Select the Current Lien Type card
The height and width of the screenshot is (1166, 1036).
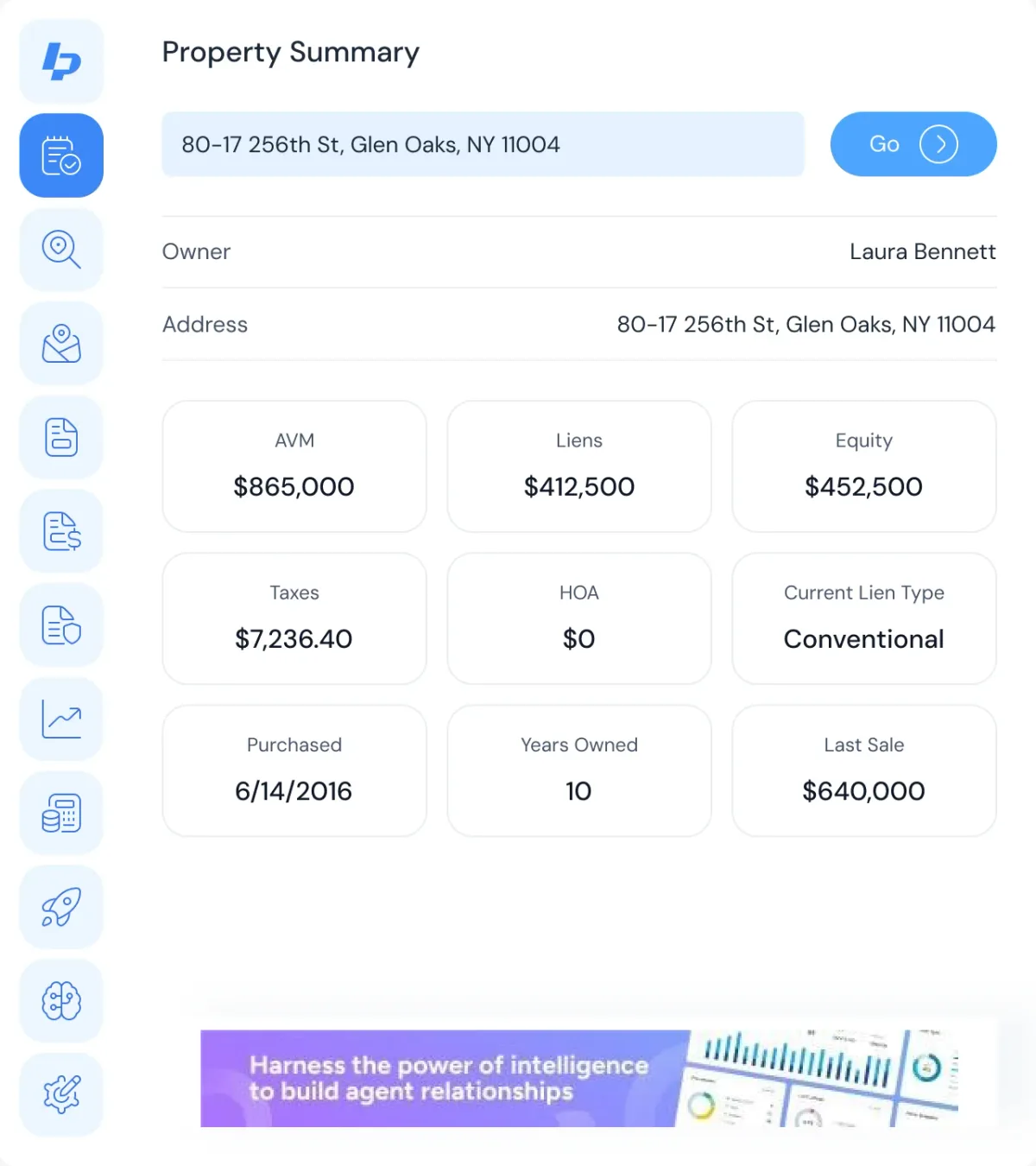tap(864, 618)
